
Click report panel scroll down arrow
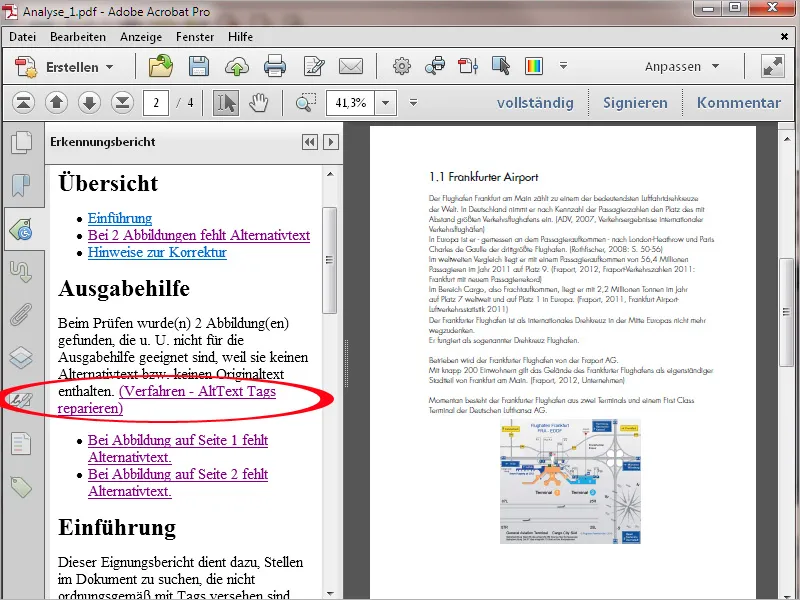[x=330, y=593]
